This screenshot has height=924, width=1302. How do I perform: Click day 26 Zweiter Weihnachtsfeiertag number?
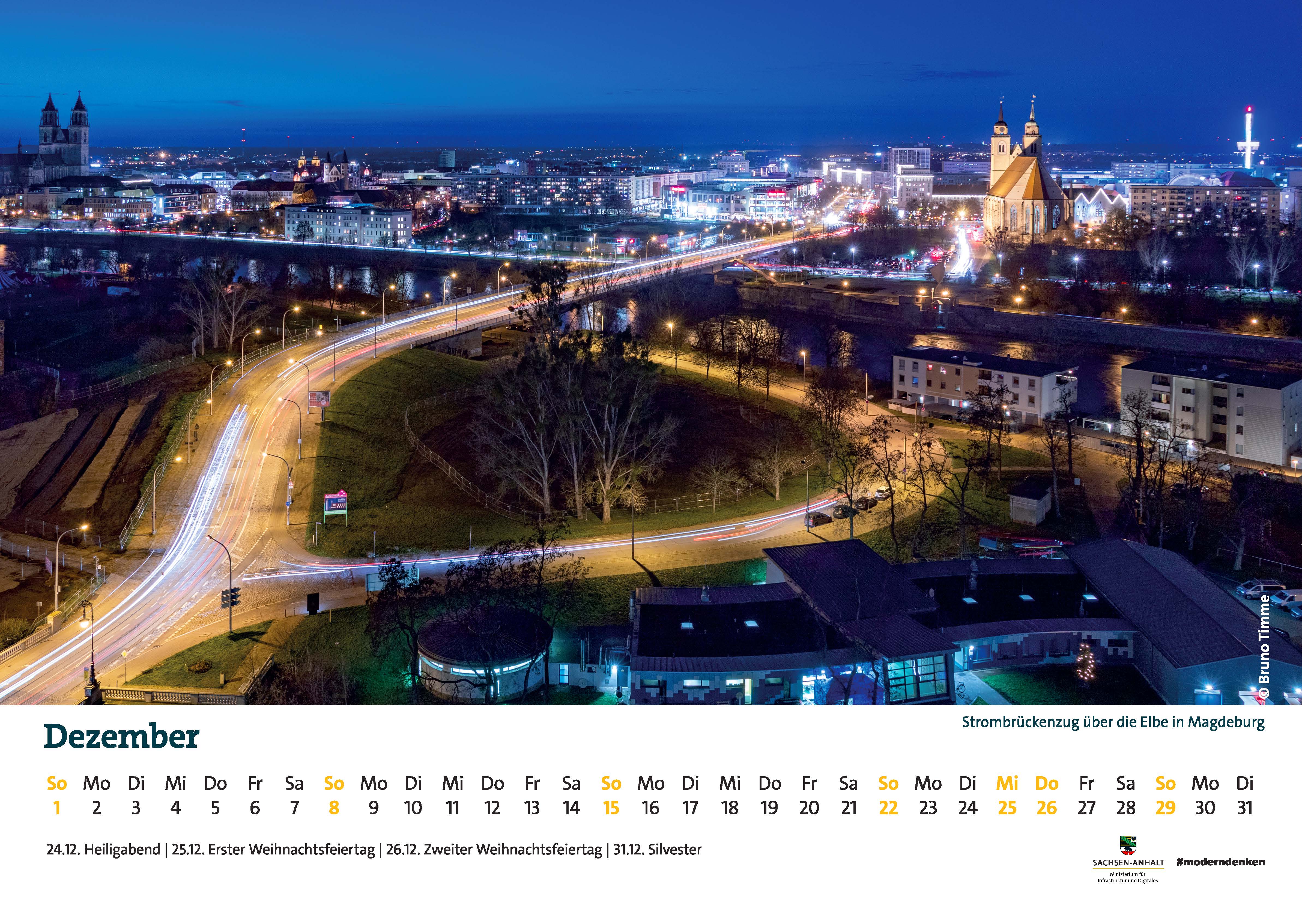[x=1047, y=808]
